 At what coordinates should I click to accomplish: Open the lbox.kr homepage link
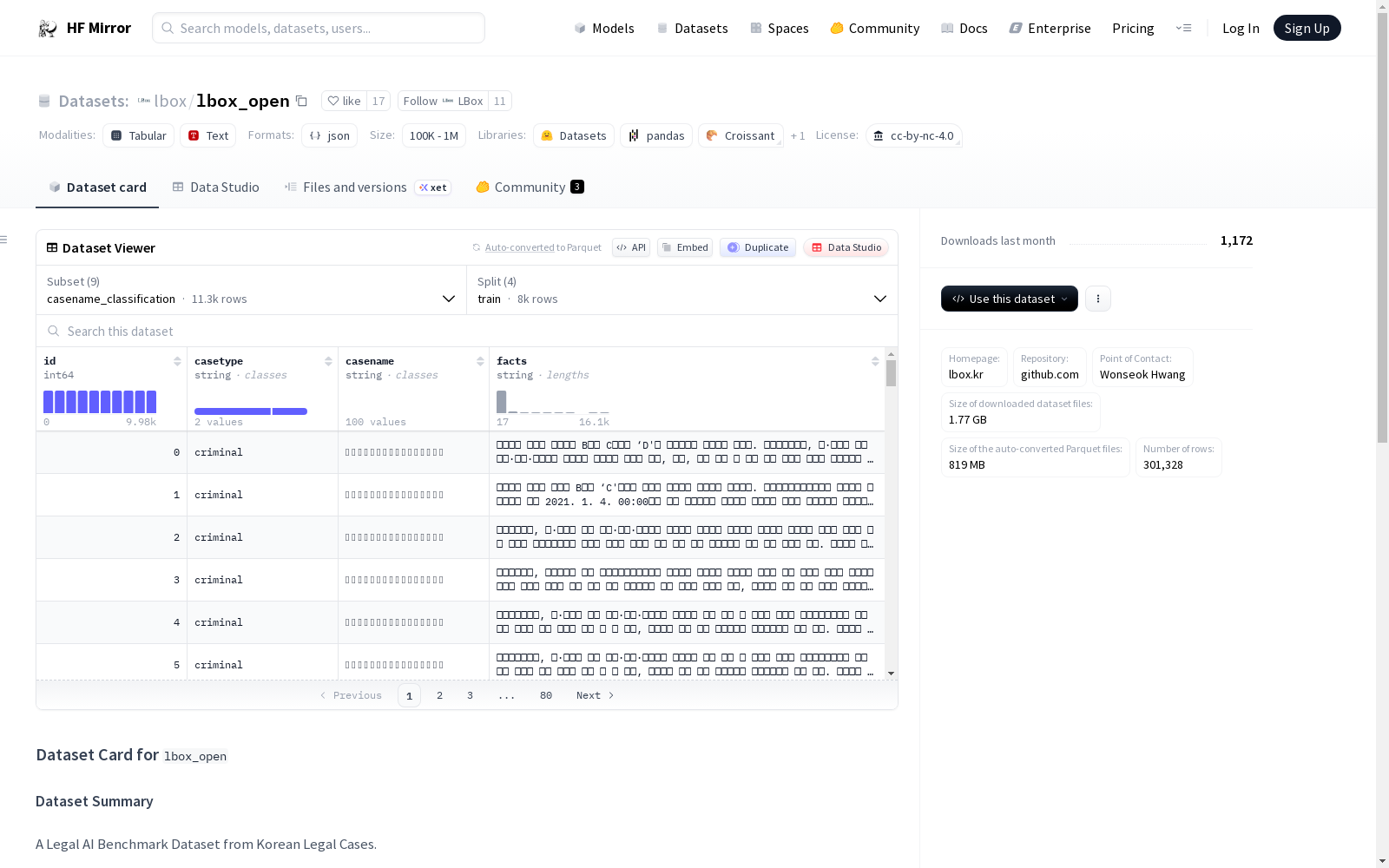(x=966, y=375)
